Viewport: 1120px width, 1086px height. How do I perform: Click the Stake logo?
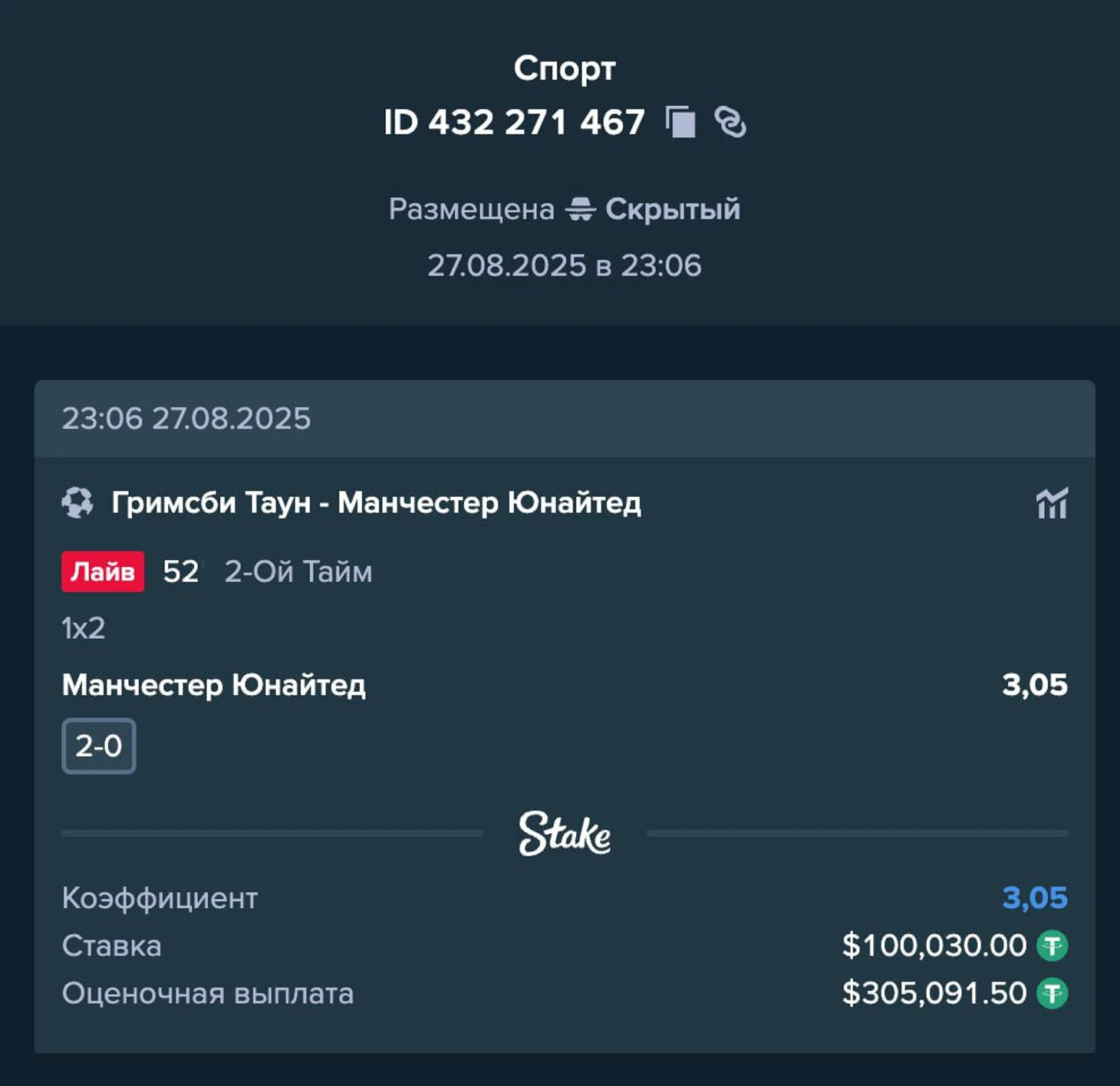coord(565,834)
